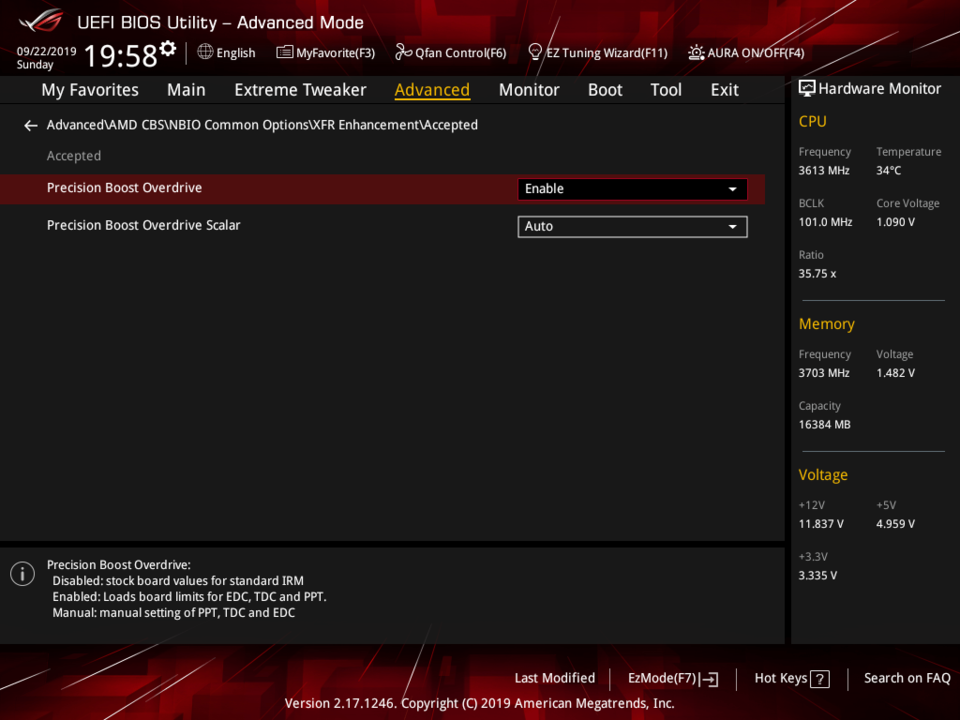
Task: Click the MyFavorite list icon
Action: tap(285, 52)
